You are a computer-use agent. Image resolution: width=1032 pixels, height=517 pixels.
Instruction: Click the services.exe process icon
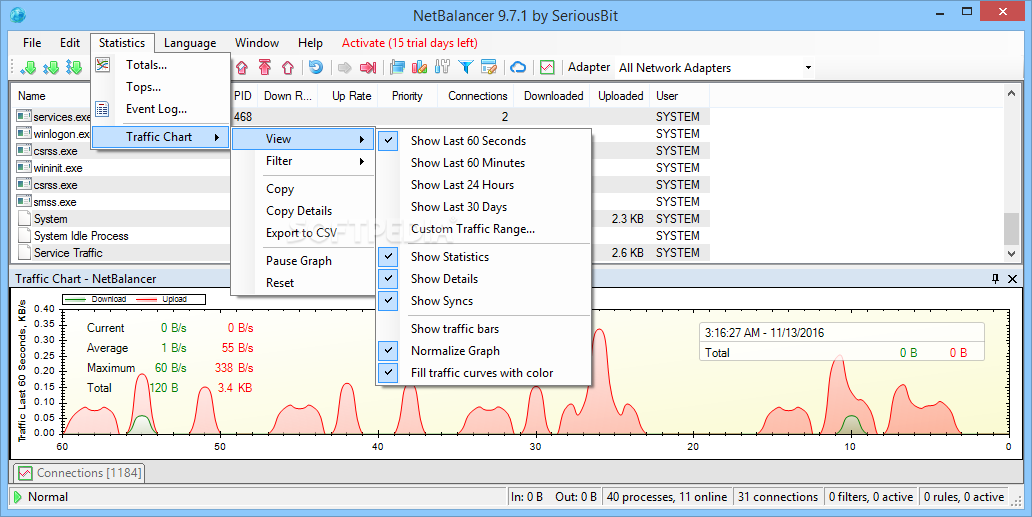pos(24,116)
